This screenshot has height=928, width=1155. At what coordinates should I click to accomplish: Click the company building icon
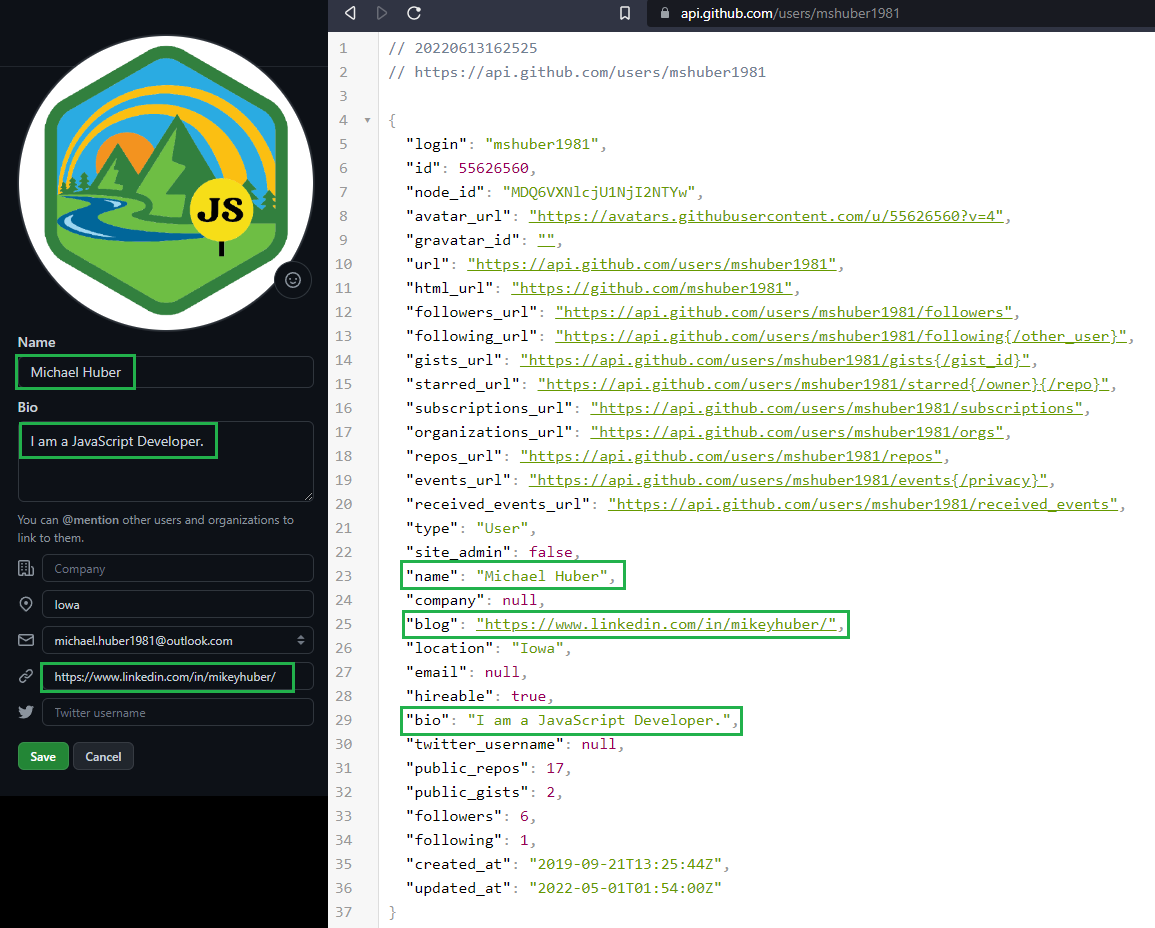(x=24, y=568)
